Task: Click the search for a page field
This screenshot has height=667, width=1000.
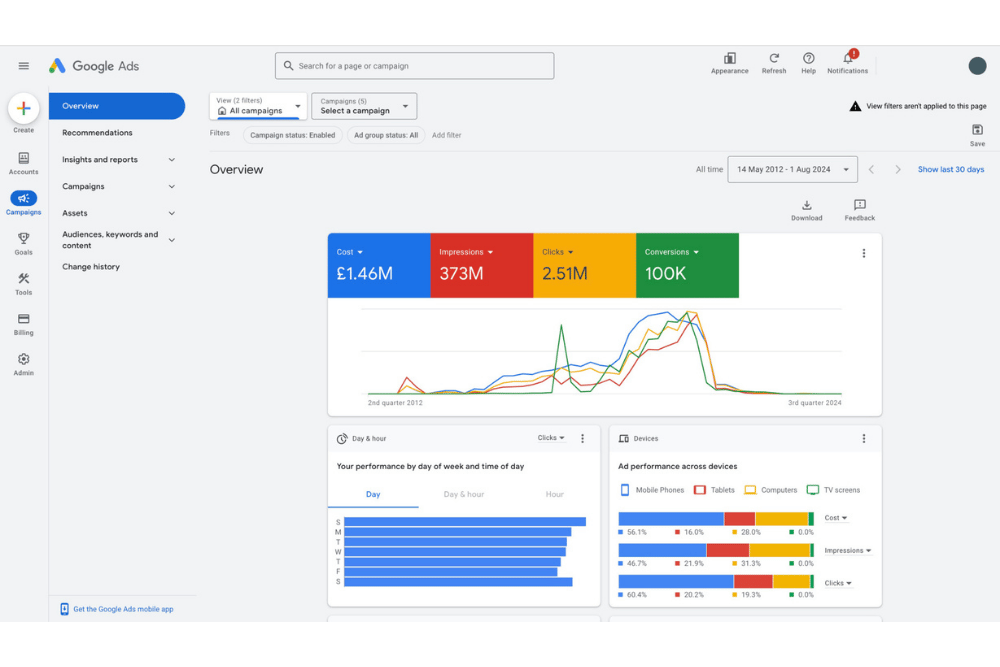Action: point(414,66)
